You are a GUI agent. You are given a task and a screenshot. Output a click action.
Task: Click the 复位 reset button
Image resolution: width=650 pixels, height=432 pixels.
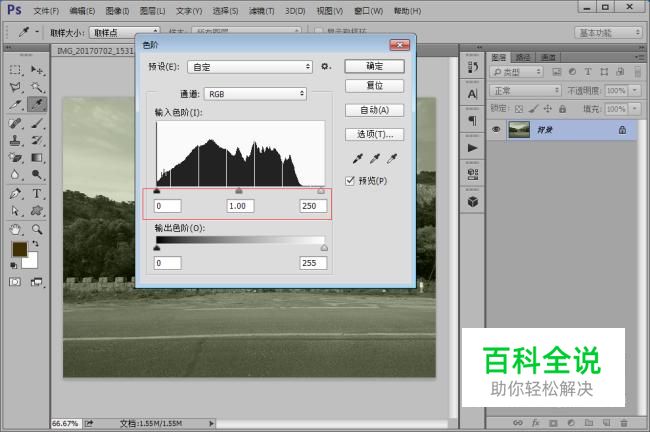click(x=374, y=86)
